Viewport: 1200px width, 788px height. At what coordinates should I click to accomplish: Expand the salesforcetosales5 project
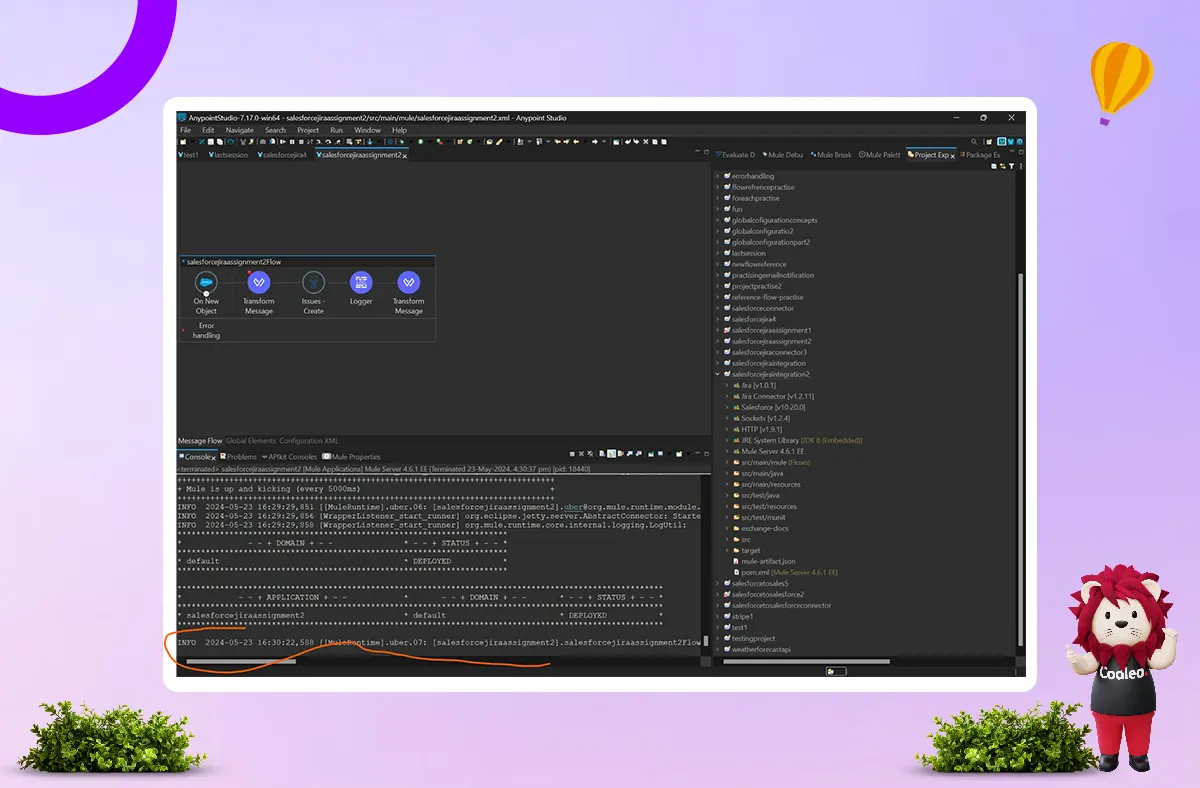(x=717, y=583)
